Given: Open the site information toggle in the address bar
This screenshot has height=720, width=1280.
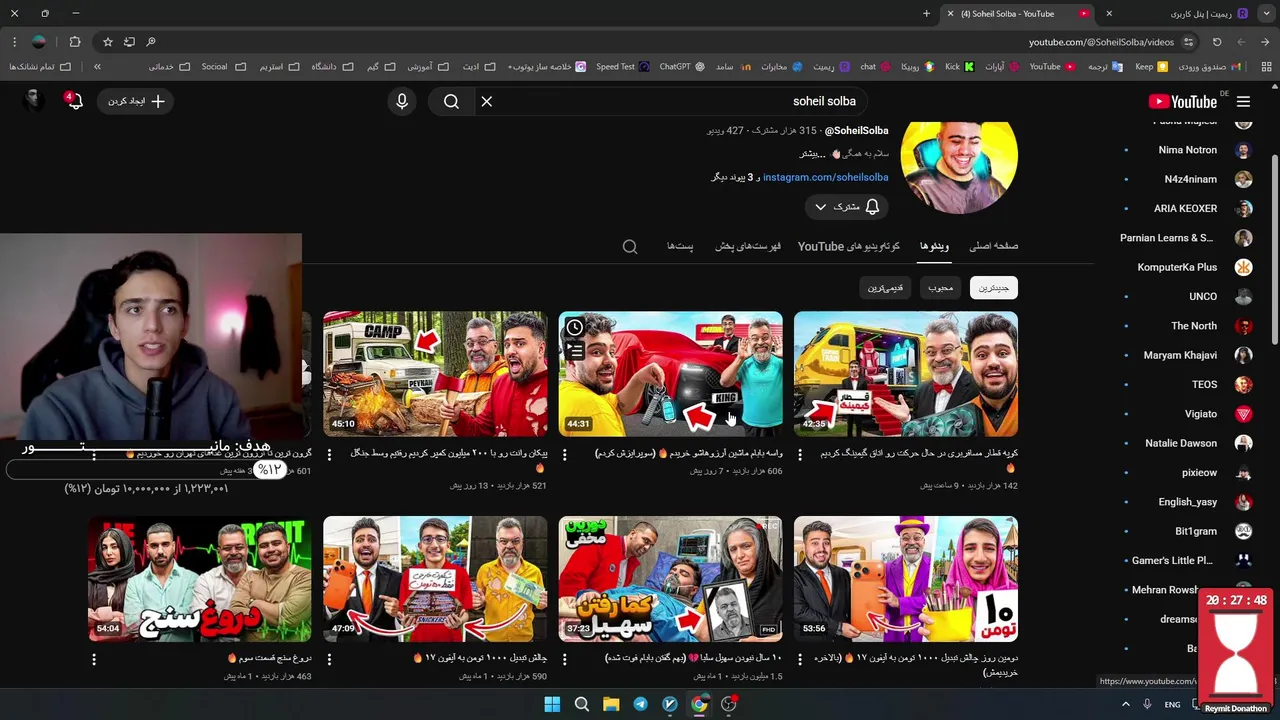Looking at the screenshot, I should click(x=1188, y=42).
